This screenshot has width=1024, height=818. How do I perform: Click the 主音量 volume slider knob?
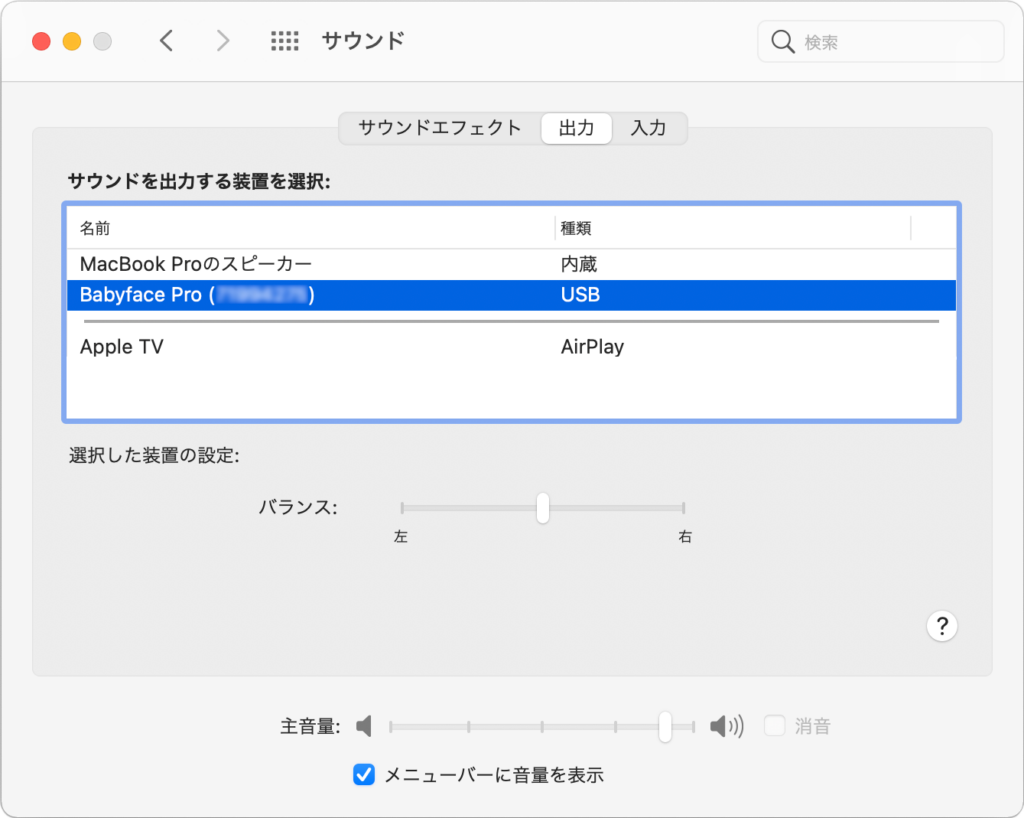tap(665, 727)
